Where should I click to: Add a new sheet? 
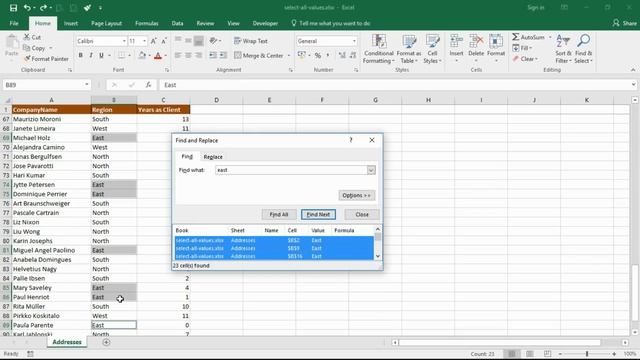[x=106, y=342]
